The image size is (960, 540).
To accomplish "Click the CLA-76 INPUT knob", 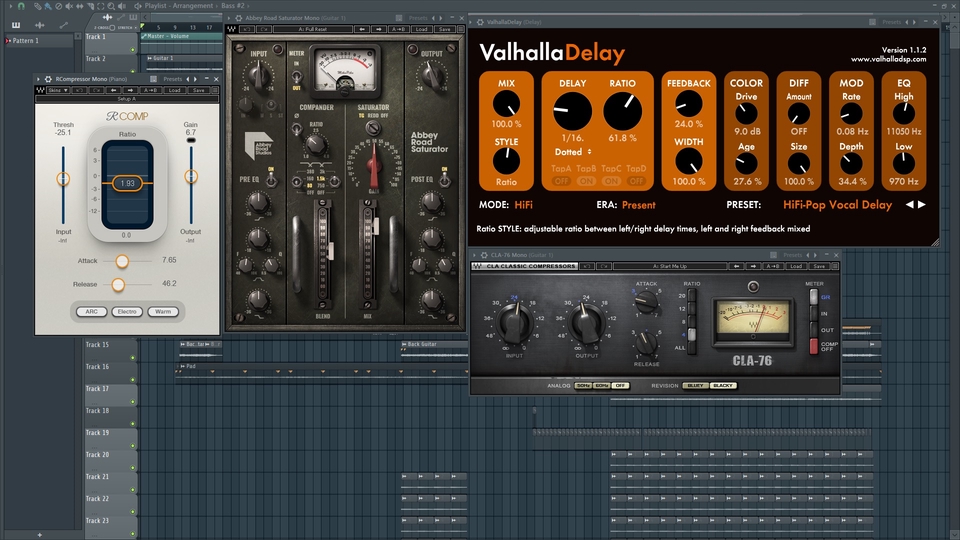I will tap(515, 321).
